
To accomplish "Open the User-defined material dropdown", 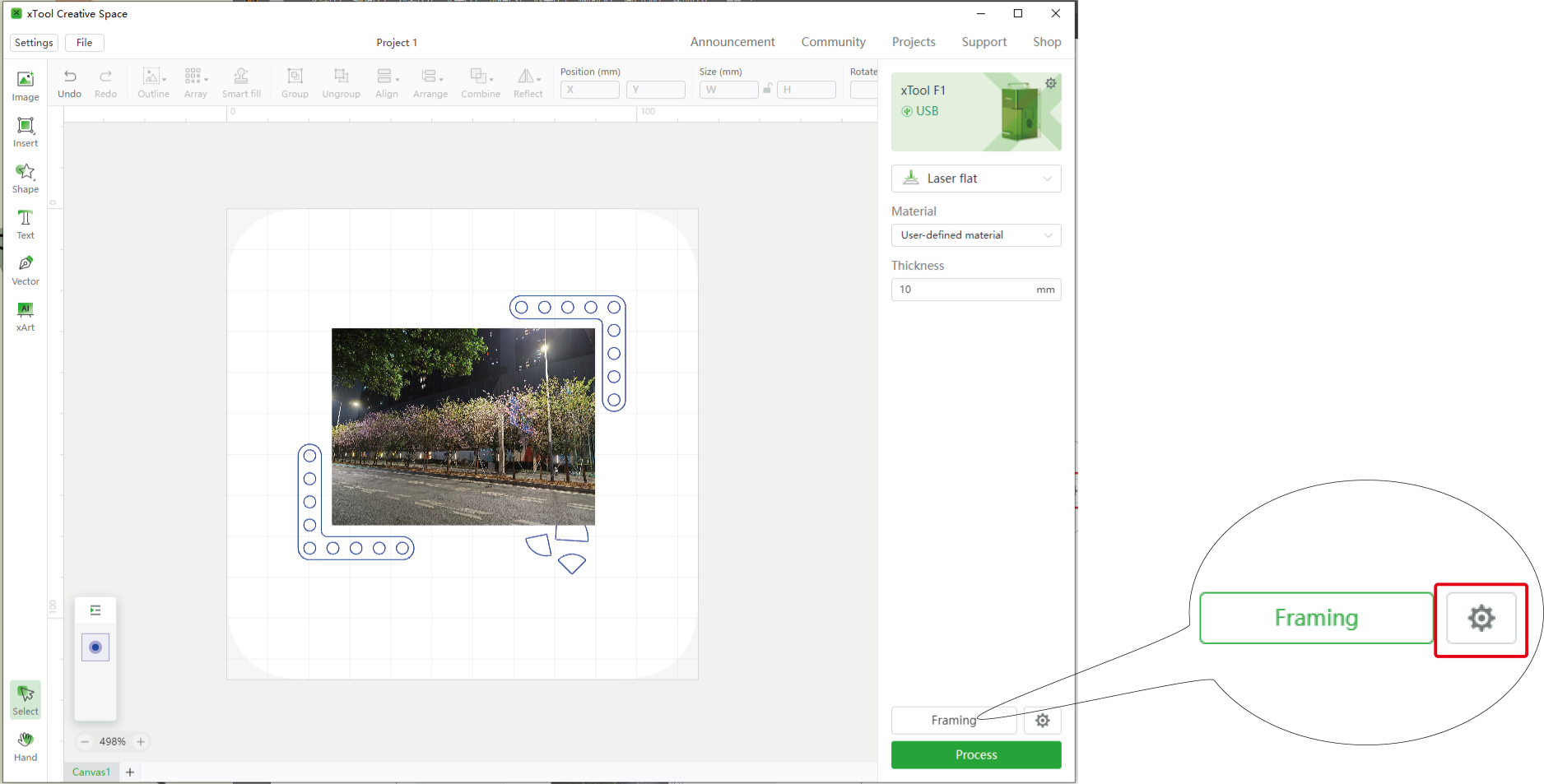I will [x=976, y=235].
